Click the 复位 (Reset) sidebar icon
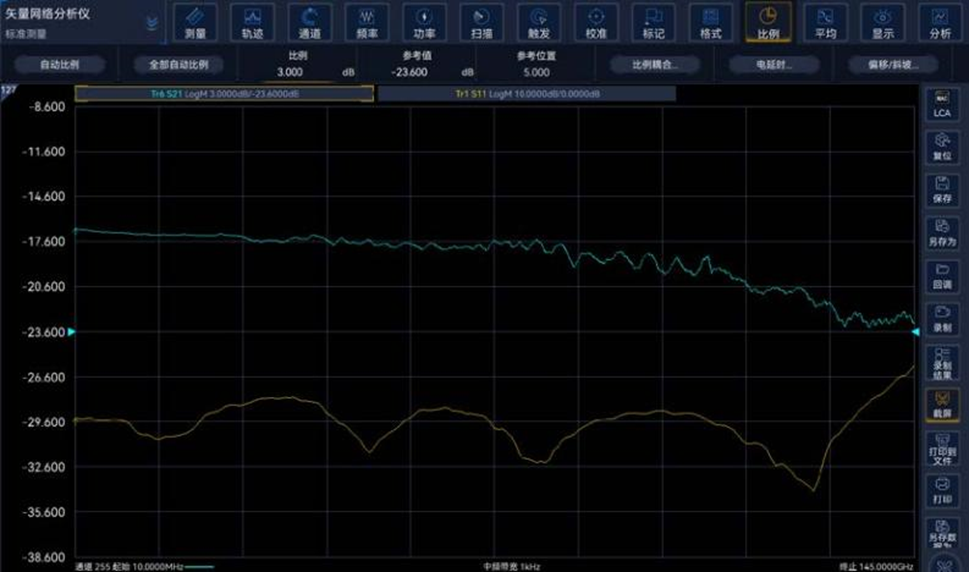The height and width of the screenshot is (572, 969). pyautogui.click(x=941, y=147)
